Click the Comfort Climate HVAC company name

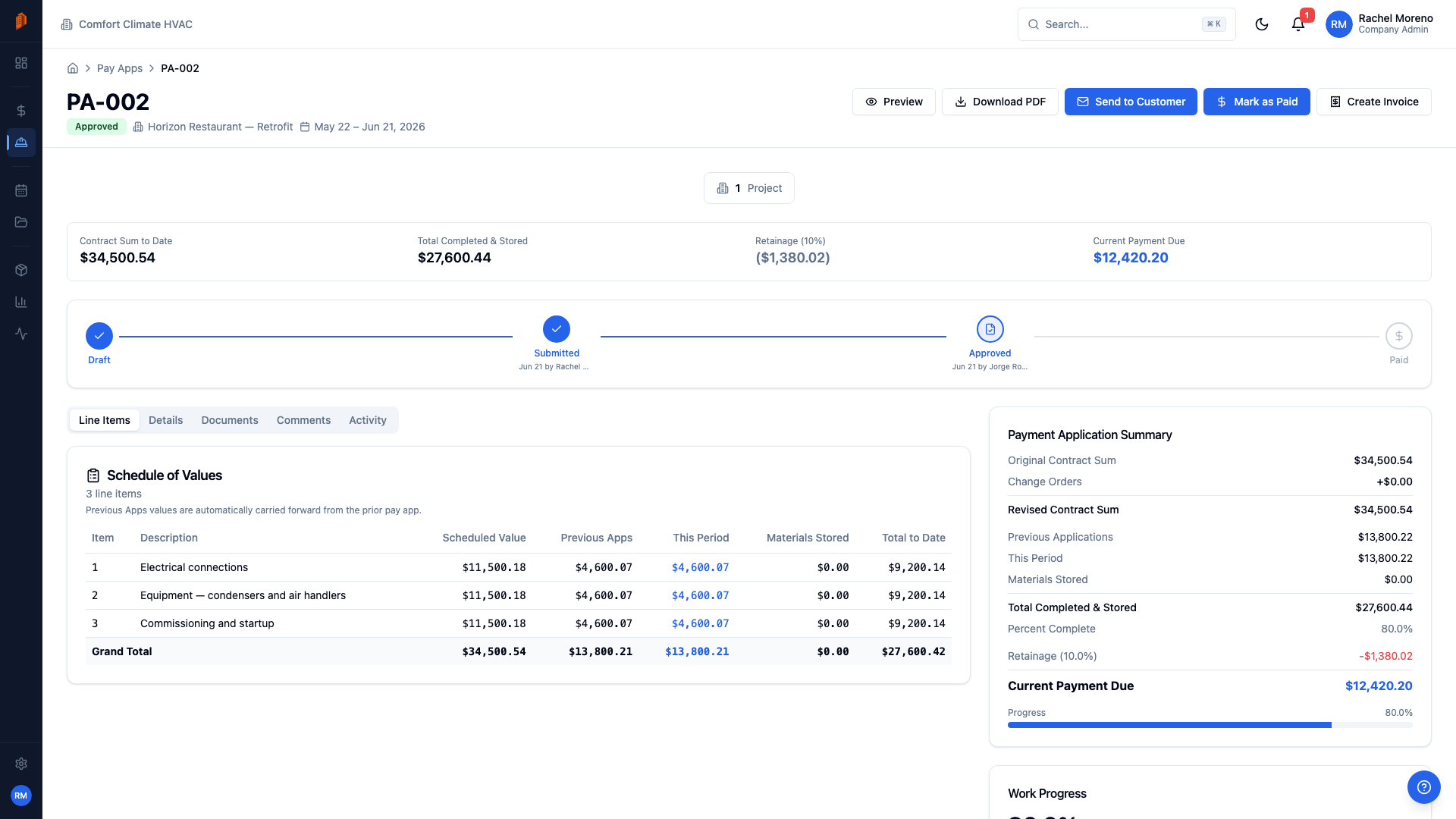point(136,24)
